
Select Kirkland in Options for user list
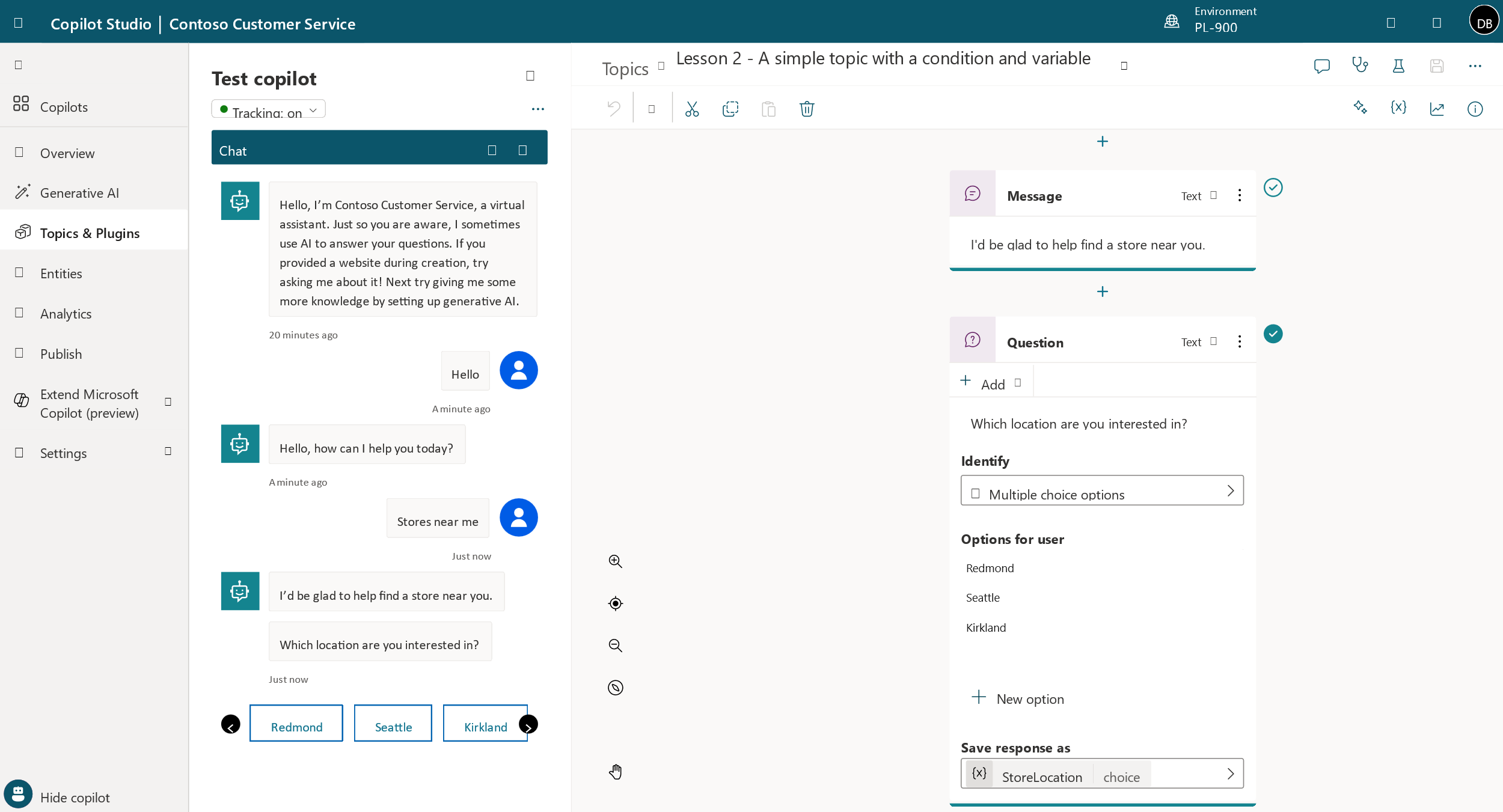click(985, 627)
